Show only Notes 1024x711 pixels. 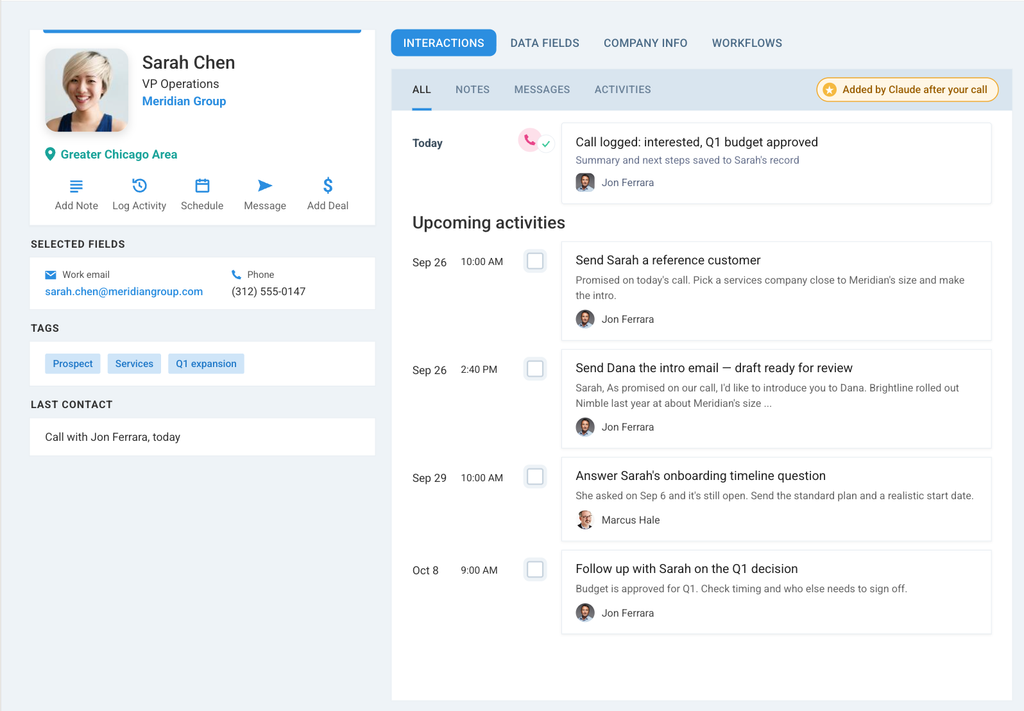pyautogui.click(x=472, y=89)
